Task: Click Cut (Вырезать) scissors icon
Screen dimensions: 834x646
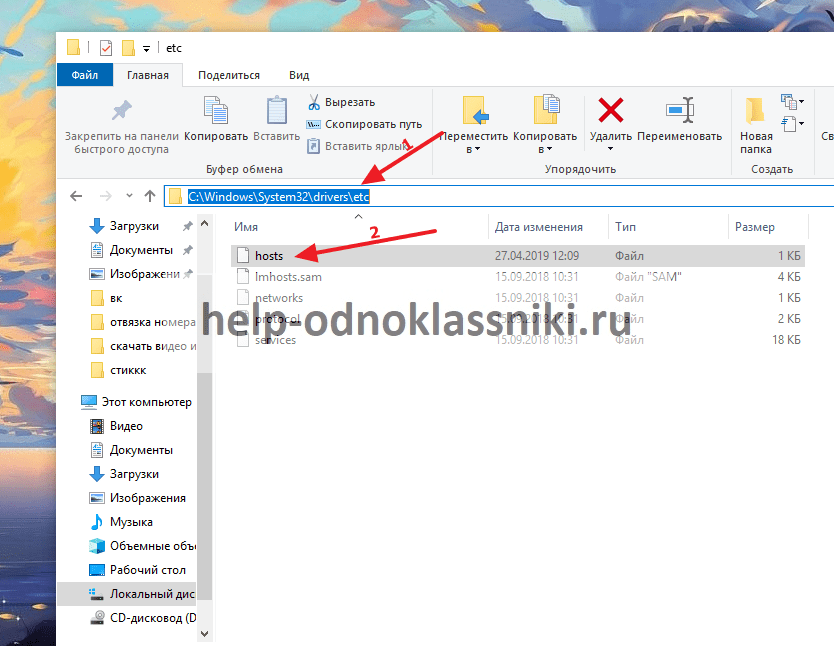Action: pyautogui.click(x=314, y=102)
